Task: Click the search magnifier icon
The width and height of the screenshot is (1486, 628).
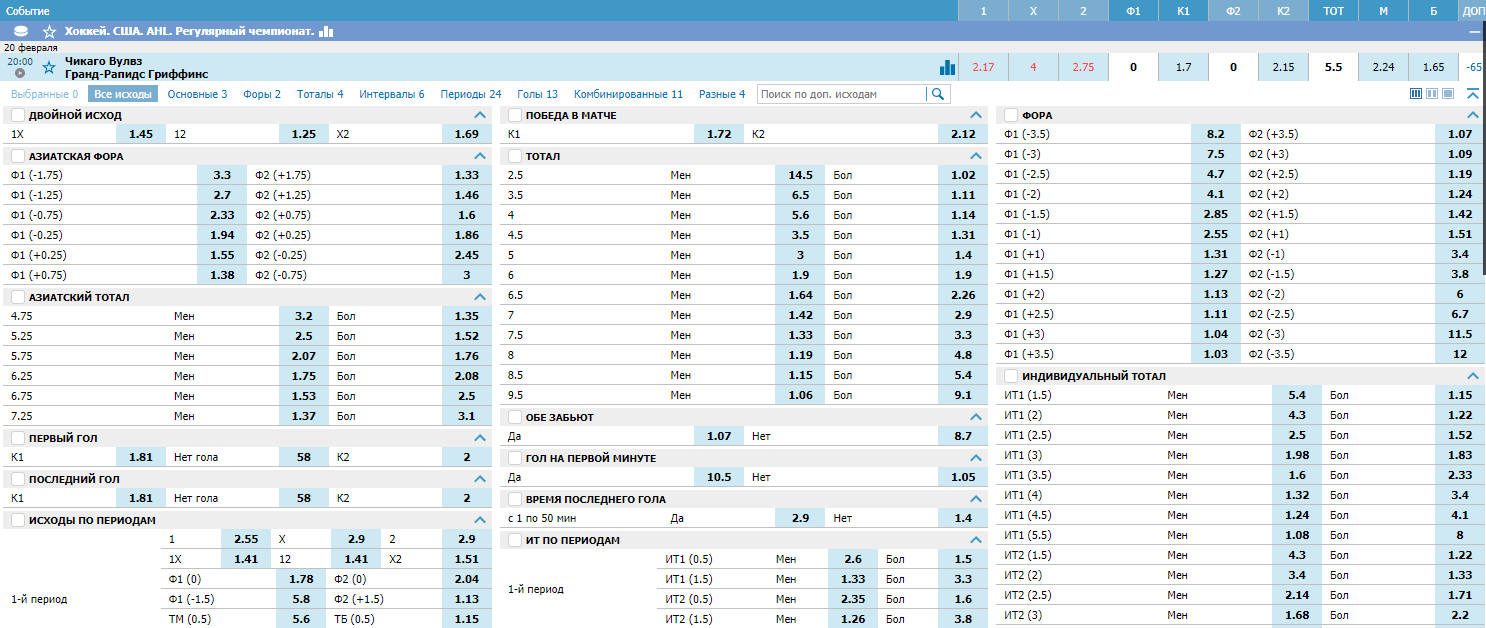Action: coord(938,94)
